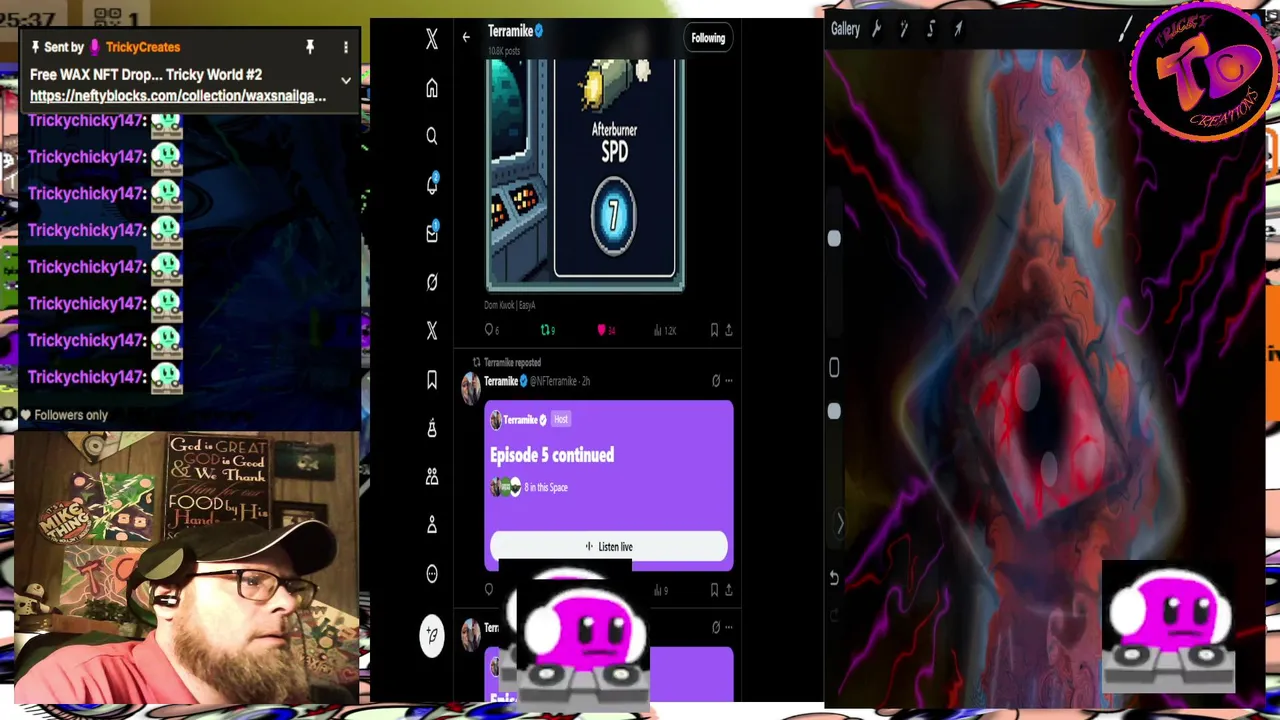
Task: Open the Communities people icon in X sidebar
Action: [432, 477]
